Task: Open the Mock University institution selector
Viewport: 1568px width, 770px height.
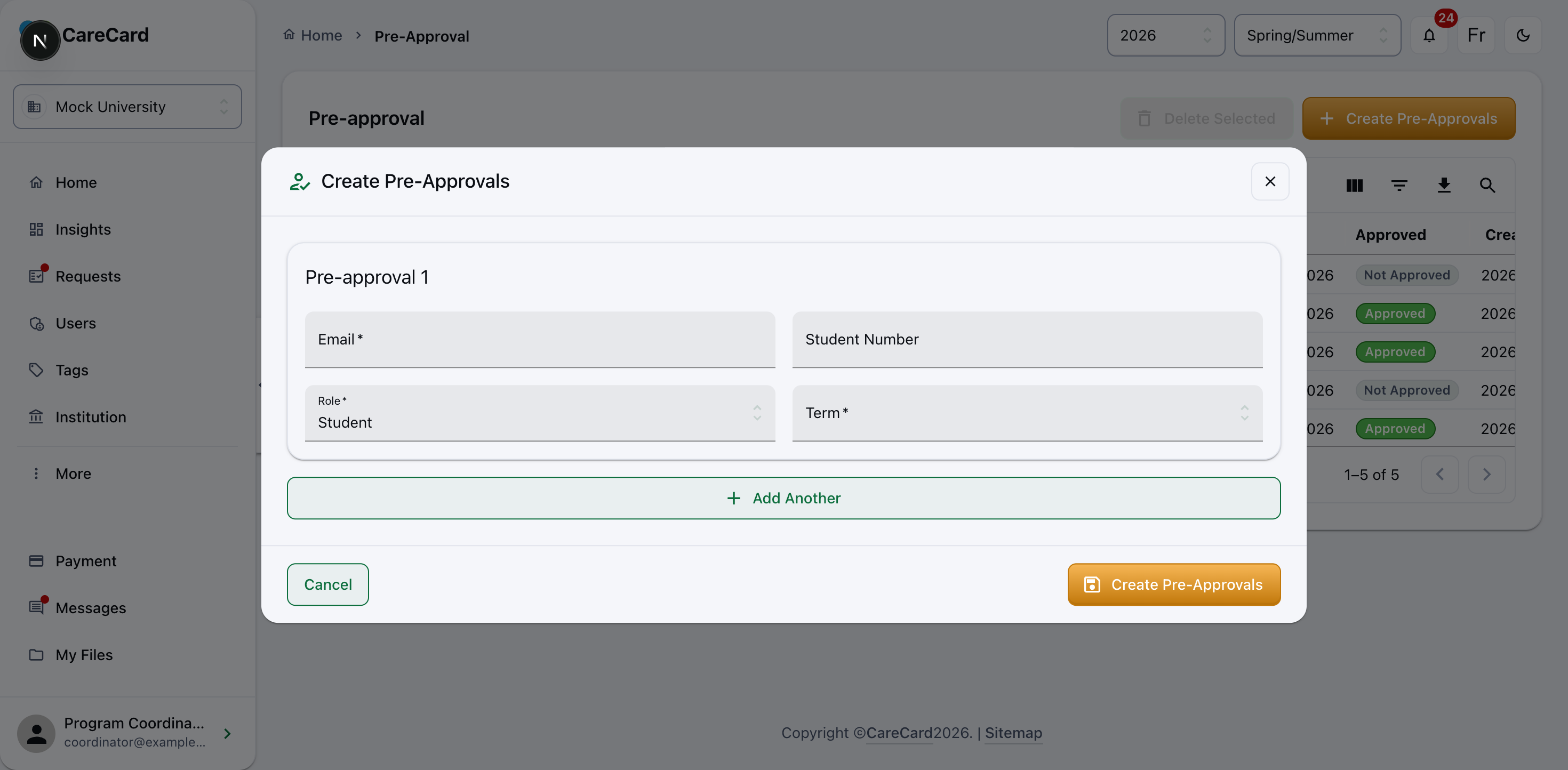Action: coord(127,107)
